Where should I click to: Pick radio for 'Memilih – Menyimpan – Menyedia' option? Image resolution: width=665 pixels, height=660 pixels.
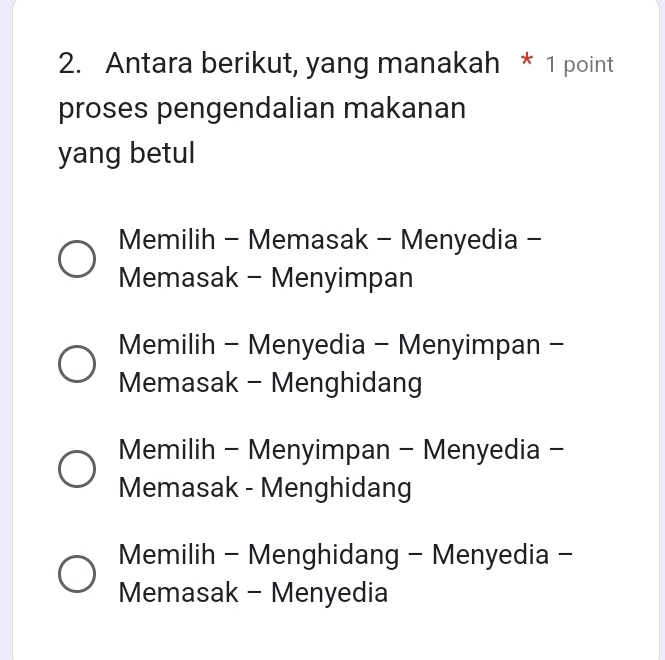point(77,469)
